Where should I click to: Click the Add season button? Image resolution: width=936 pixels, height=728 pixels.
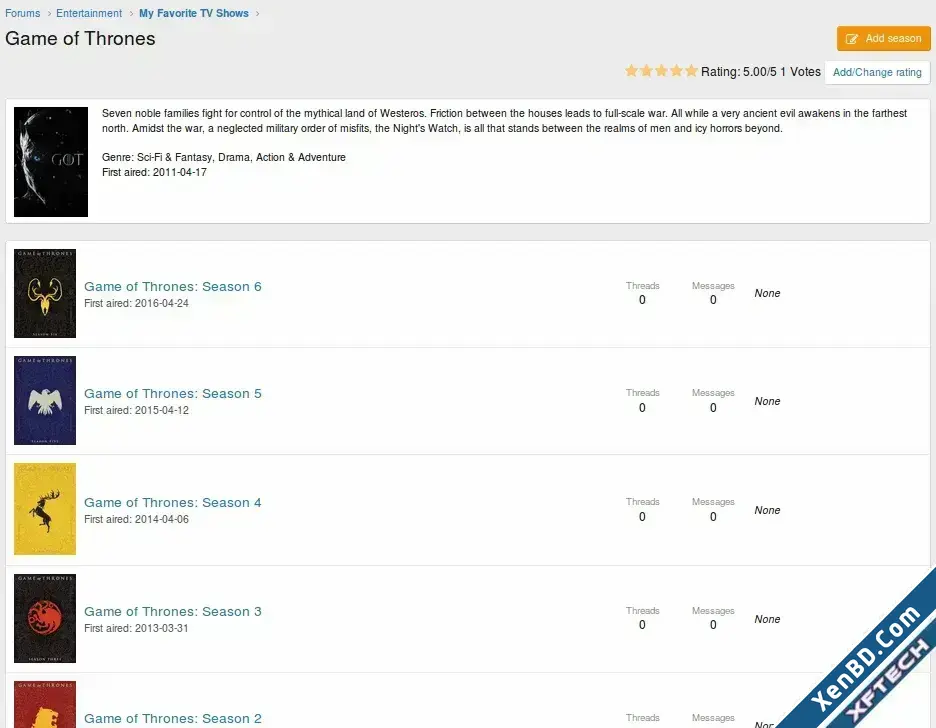tap(883, 38)
